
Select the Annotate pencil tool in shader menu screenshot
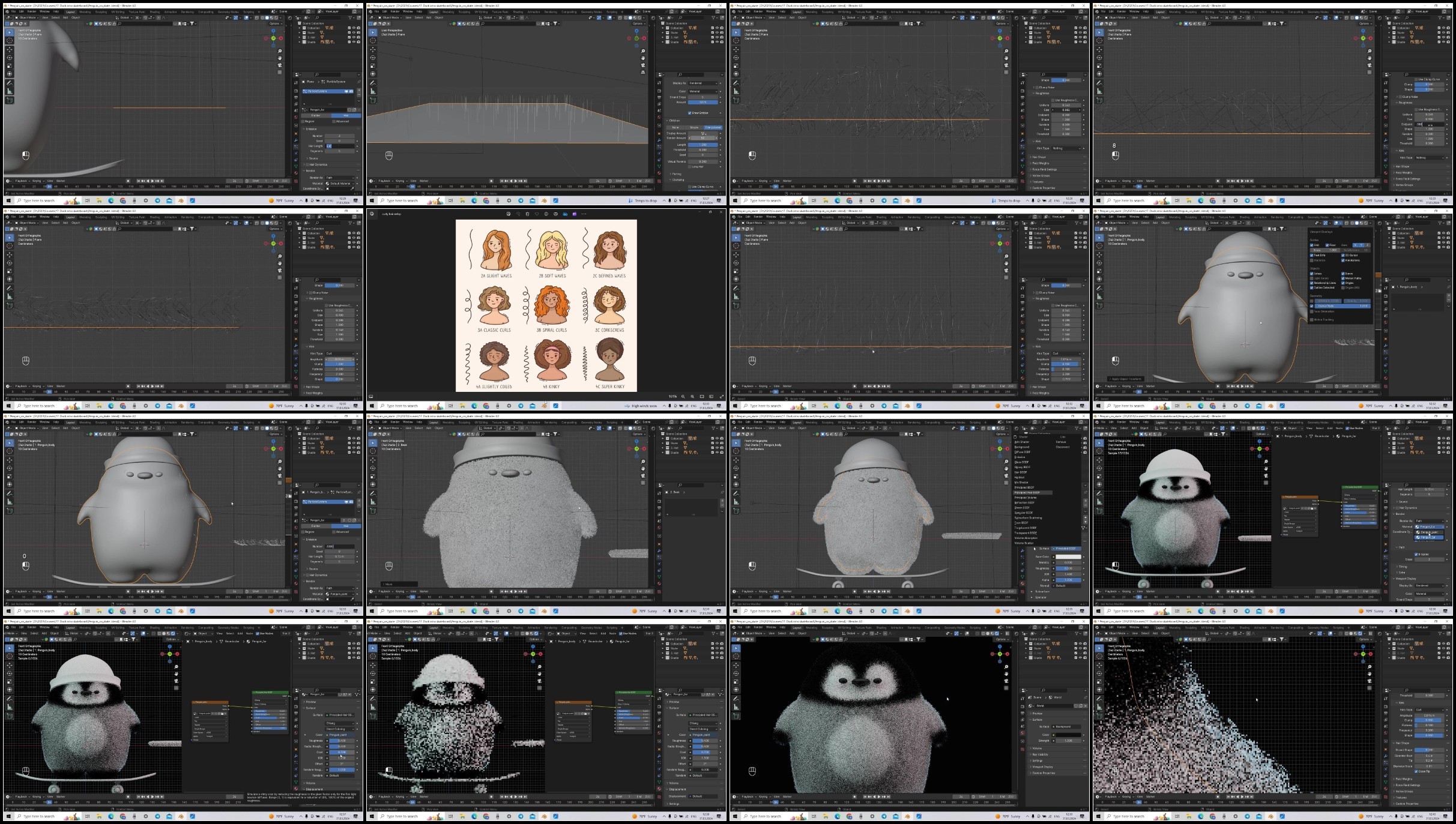coord(736,493)
